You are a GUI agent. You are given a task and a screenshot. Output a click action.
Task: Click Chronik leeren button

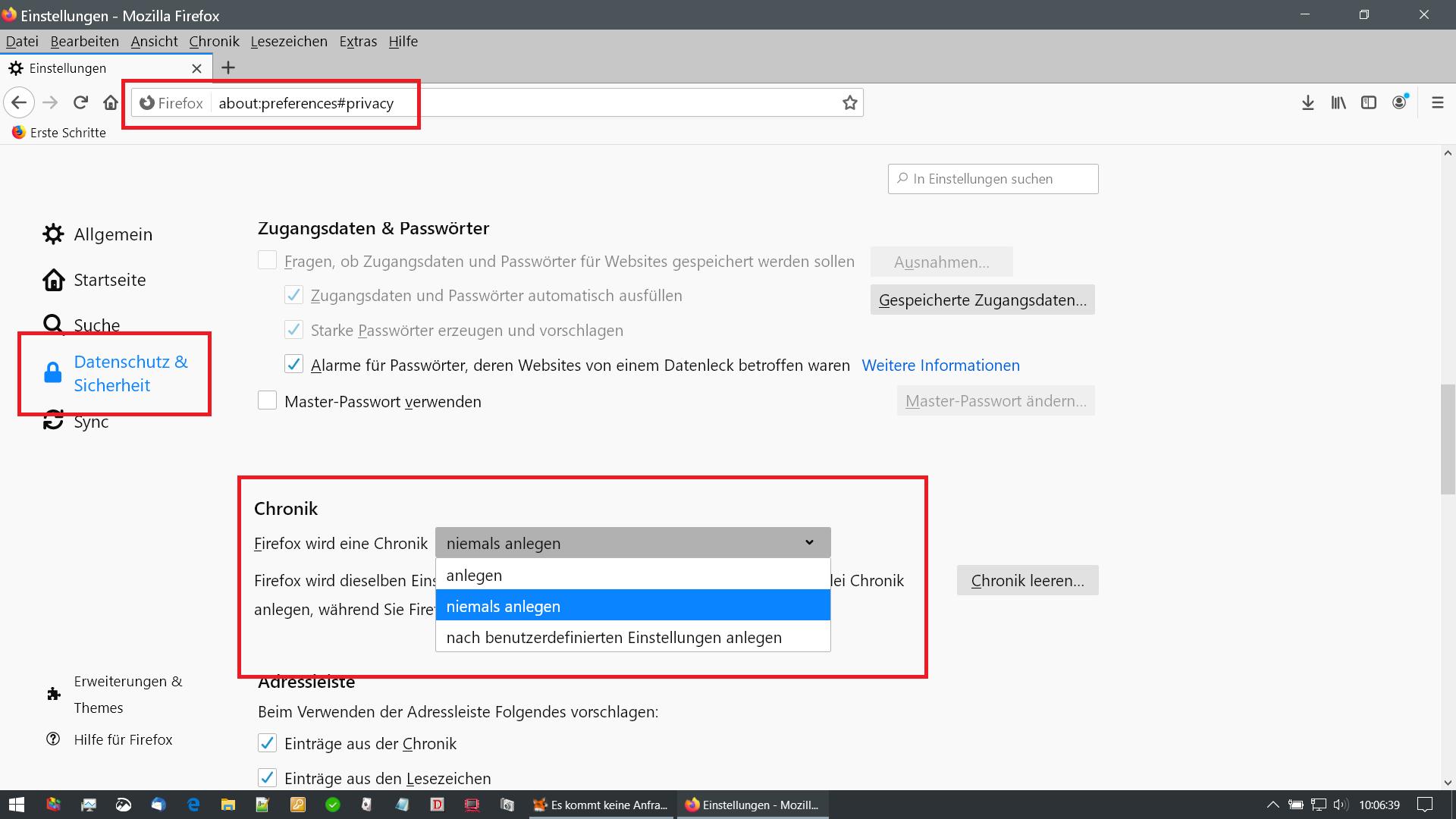[1027, 580]
